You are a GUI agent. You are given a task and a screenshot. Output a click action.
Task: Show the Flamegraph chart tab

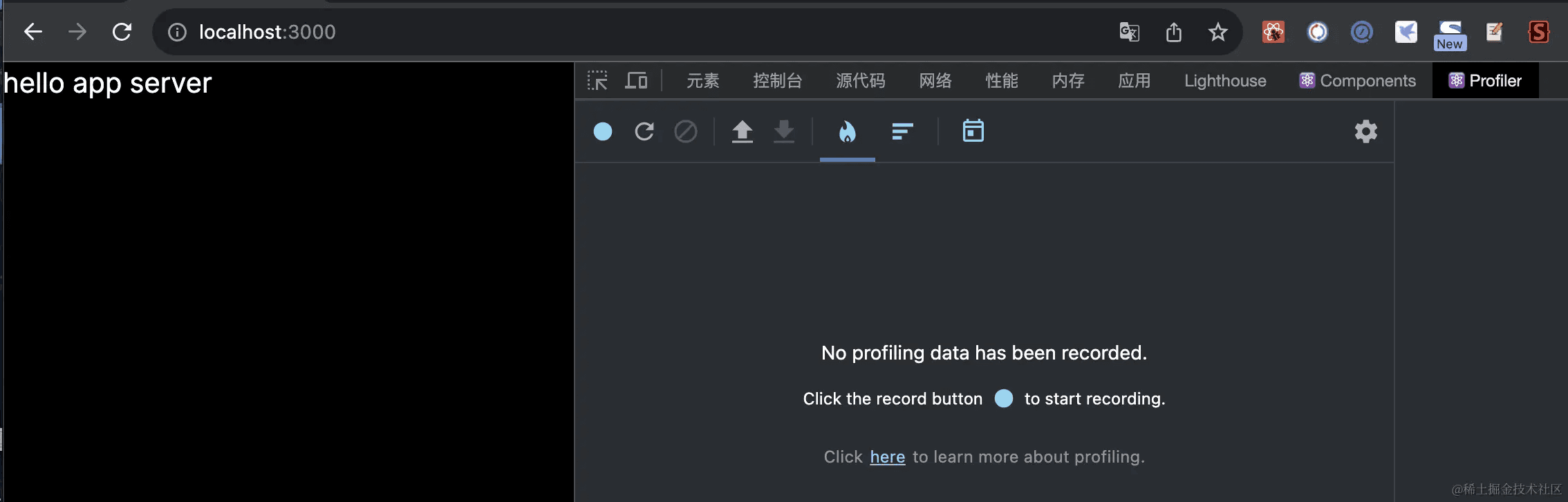coord(848,131)
